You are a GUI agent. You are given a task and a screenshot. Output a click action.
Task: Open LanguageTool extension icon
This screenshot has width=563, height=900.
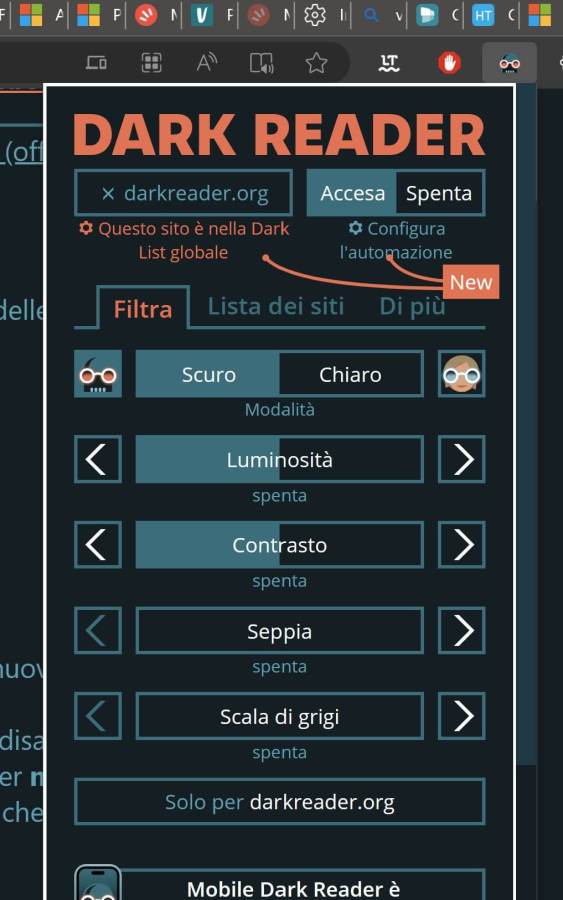[x=389, y=63]
